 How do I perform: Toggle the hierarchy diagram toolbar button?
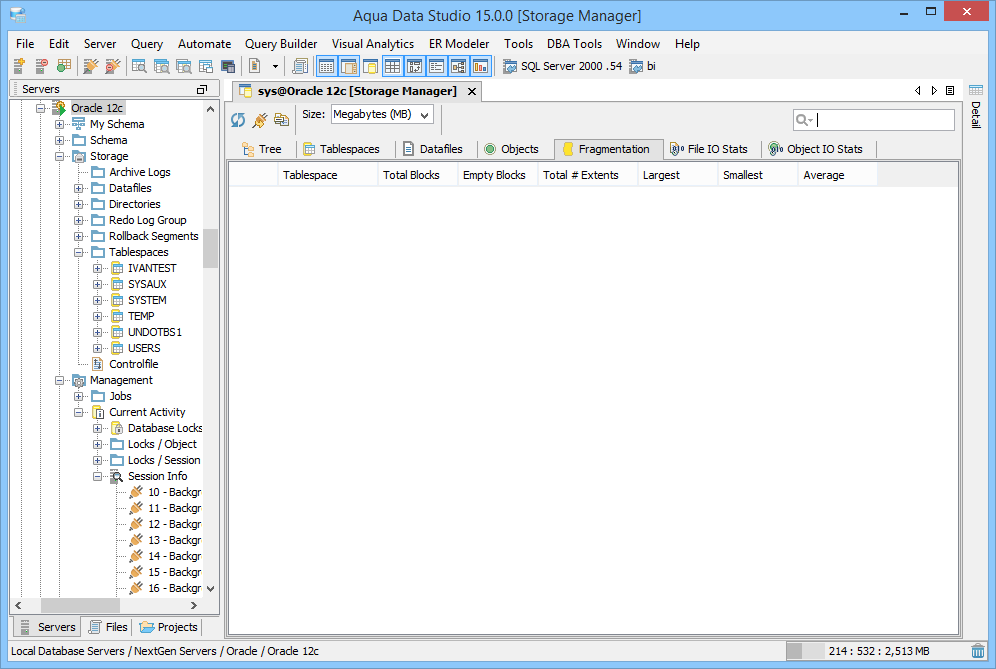(459, 65)
